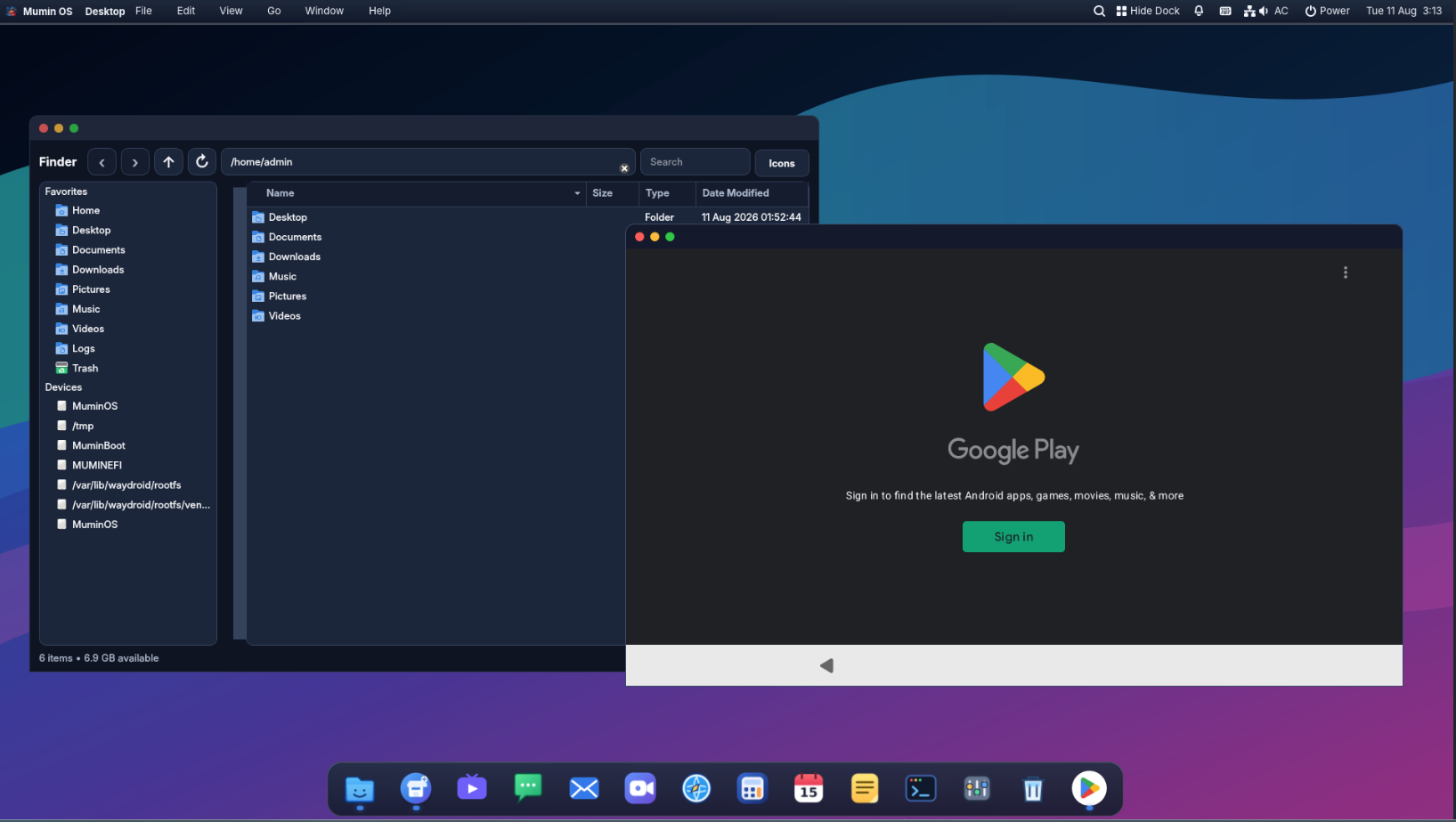Focus the Finder Search field
Screen dimensions: 1456x822
695,162
